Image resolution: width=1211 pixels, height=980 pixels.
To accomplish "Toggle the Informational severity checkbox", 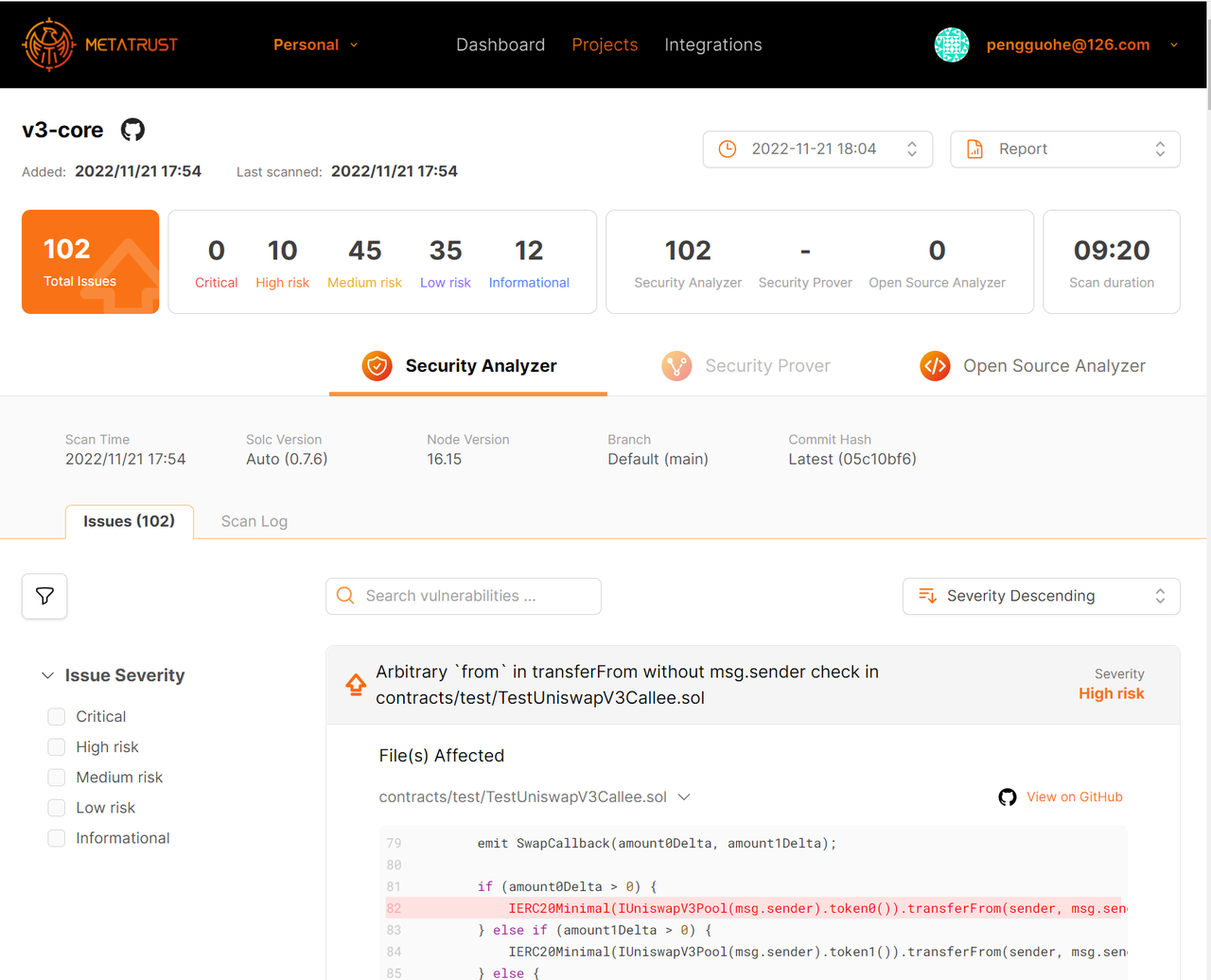I will tap(57, 838).
